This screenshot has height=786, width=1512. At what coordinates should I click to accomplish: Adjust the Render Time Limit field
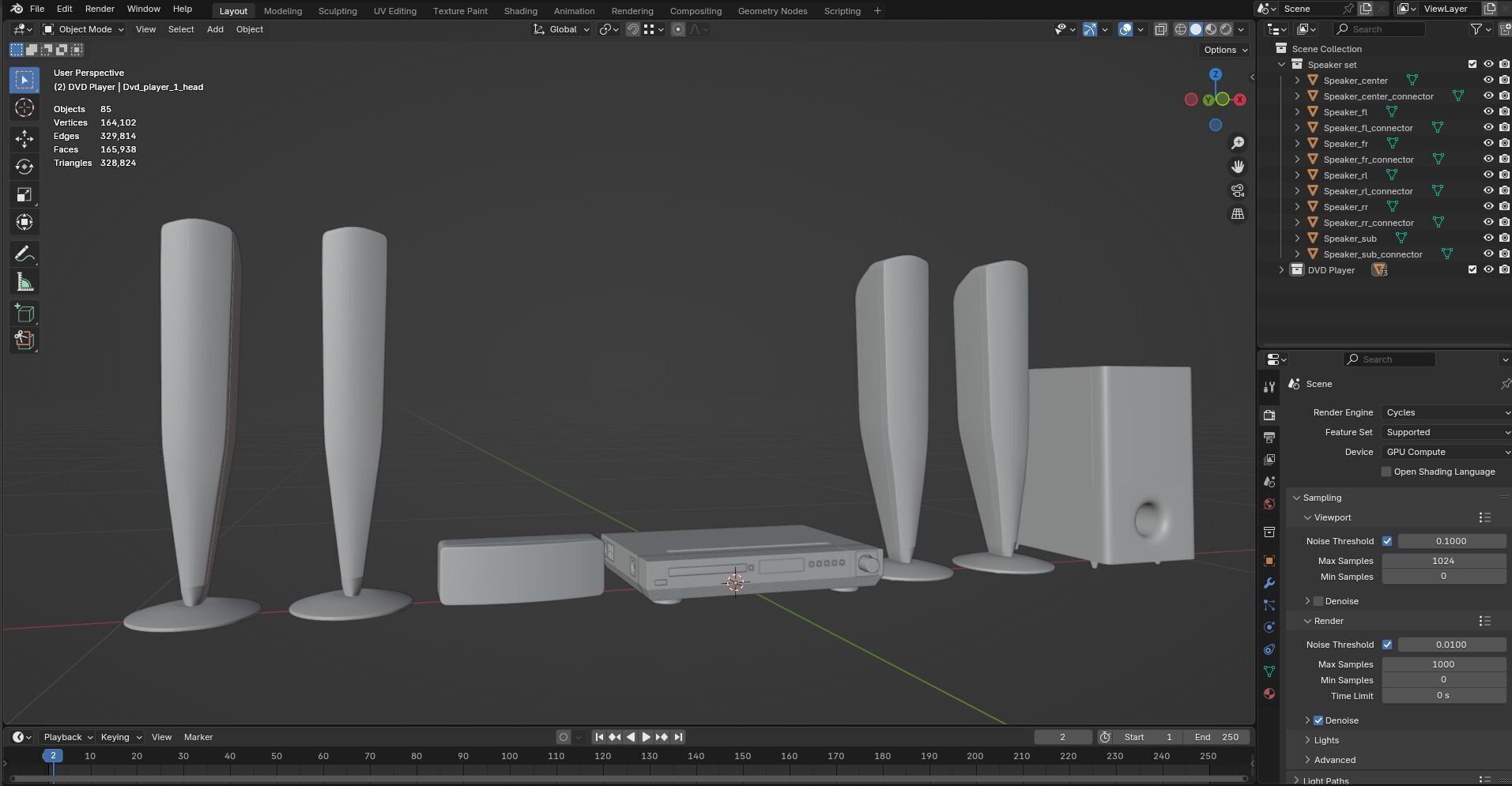click(1444, 696)
